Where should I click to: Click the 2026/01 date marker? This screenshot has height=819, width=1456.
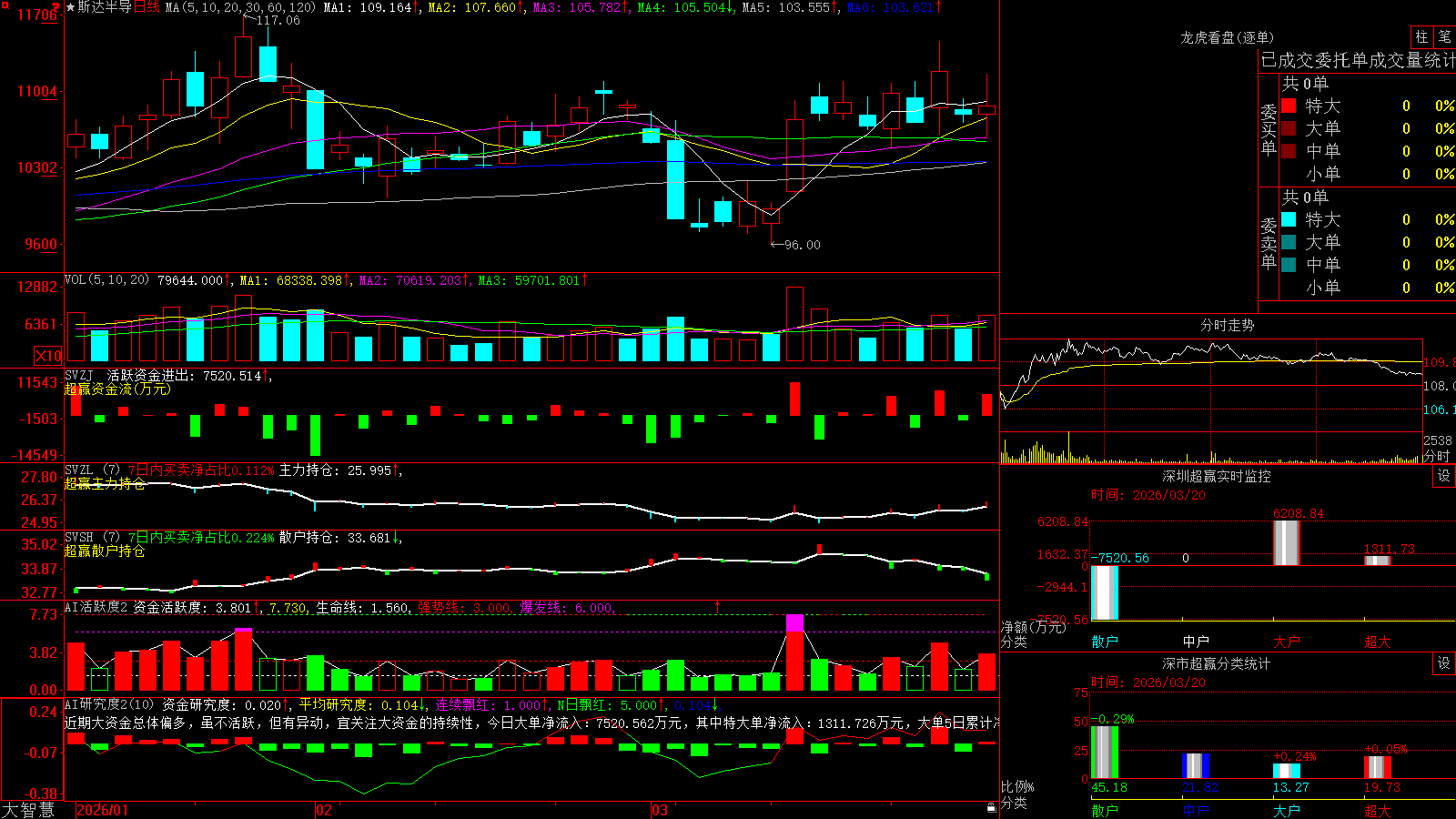pos(103,810)
